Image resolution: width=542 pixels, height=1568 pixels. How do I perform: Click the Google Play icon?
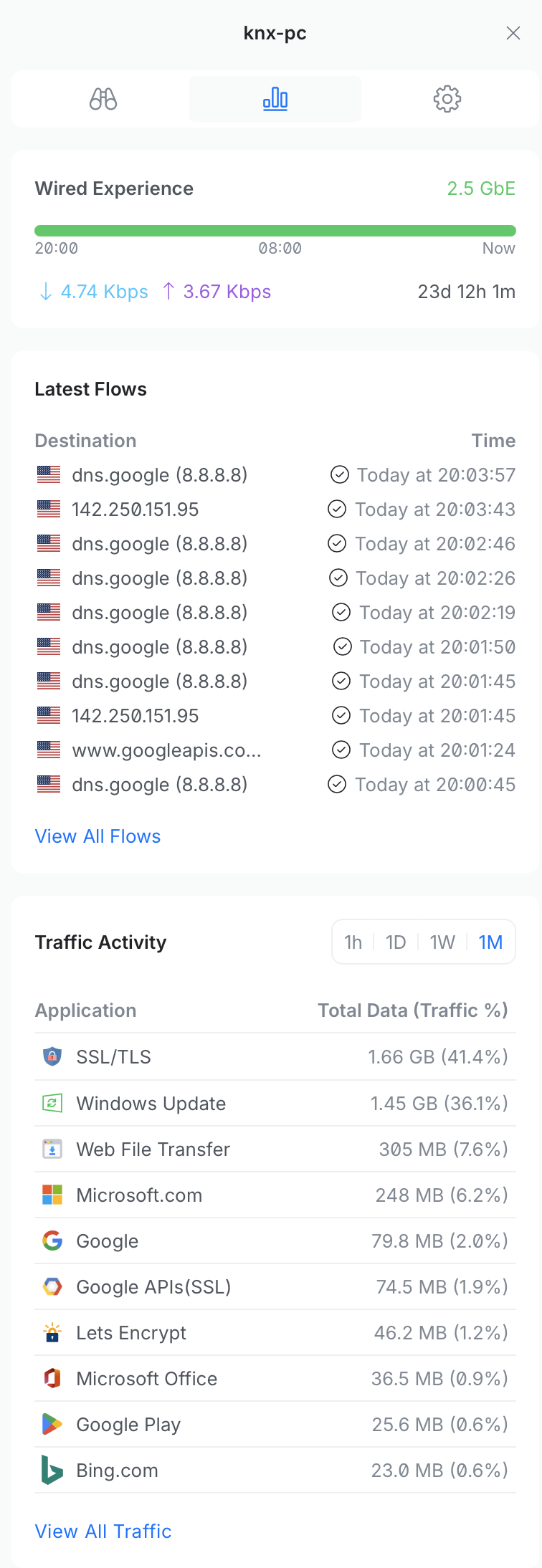(52, 1425)
